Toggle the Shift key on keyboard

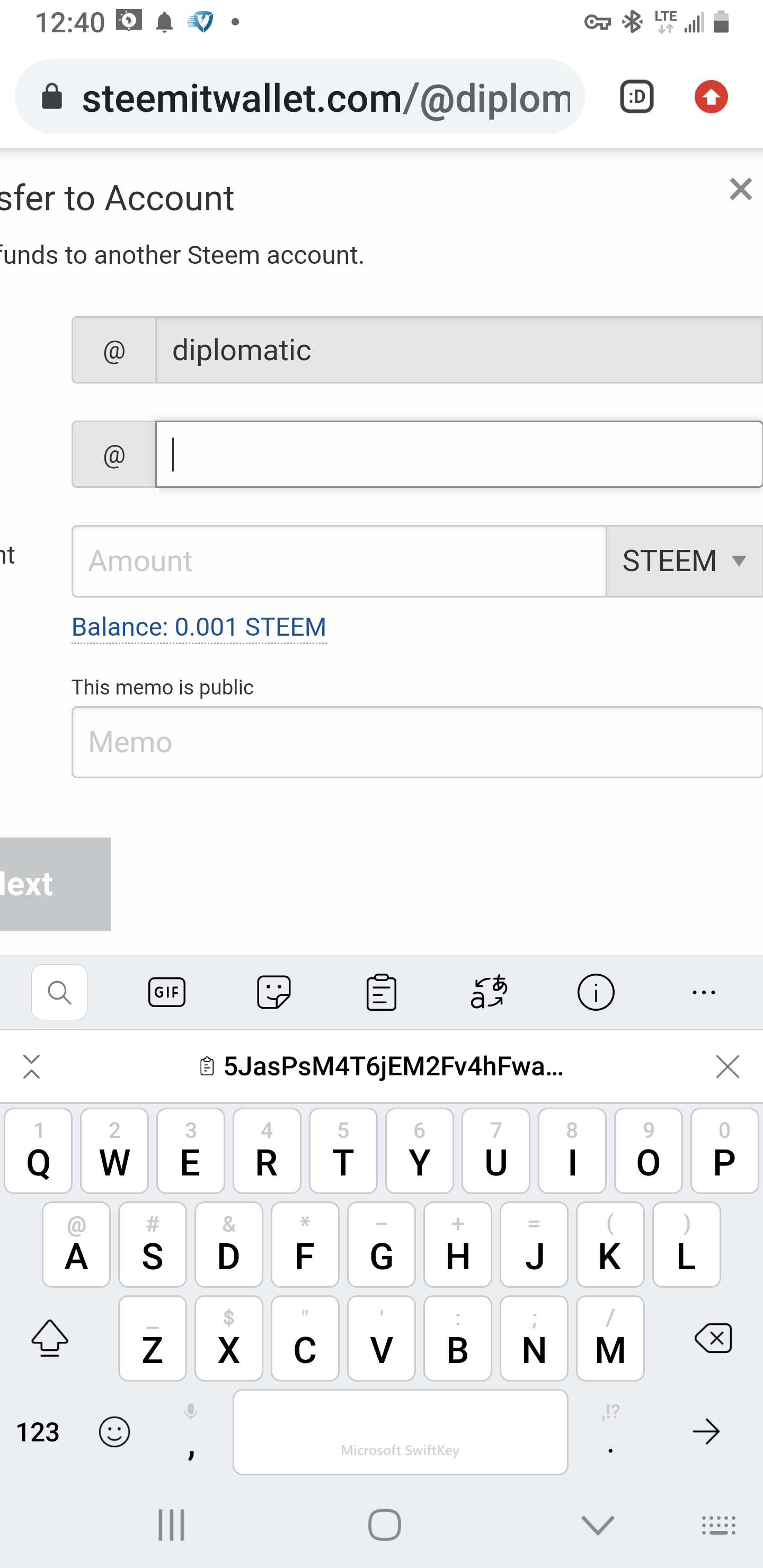pyautogui.click(x=50, y=1338)
